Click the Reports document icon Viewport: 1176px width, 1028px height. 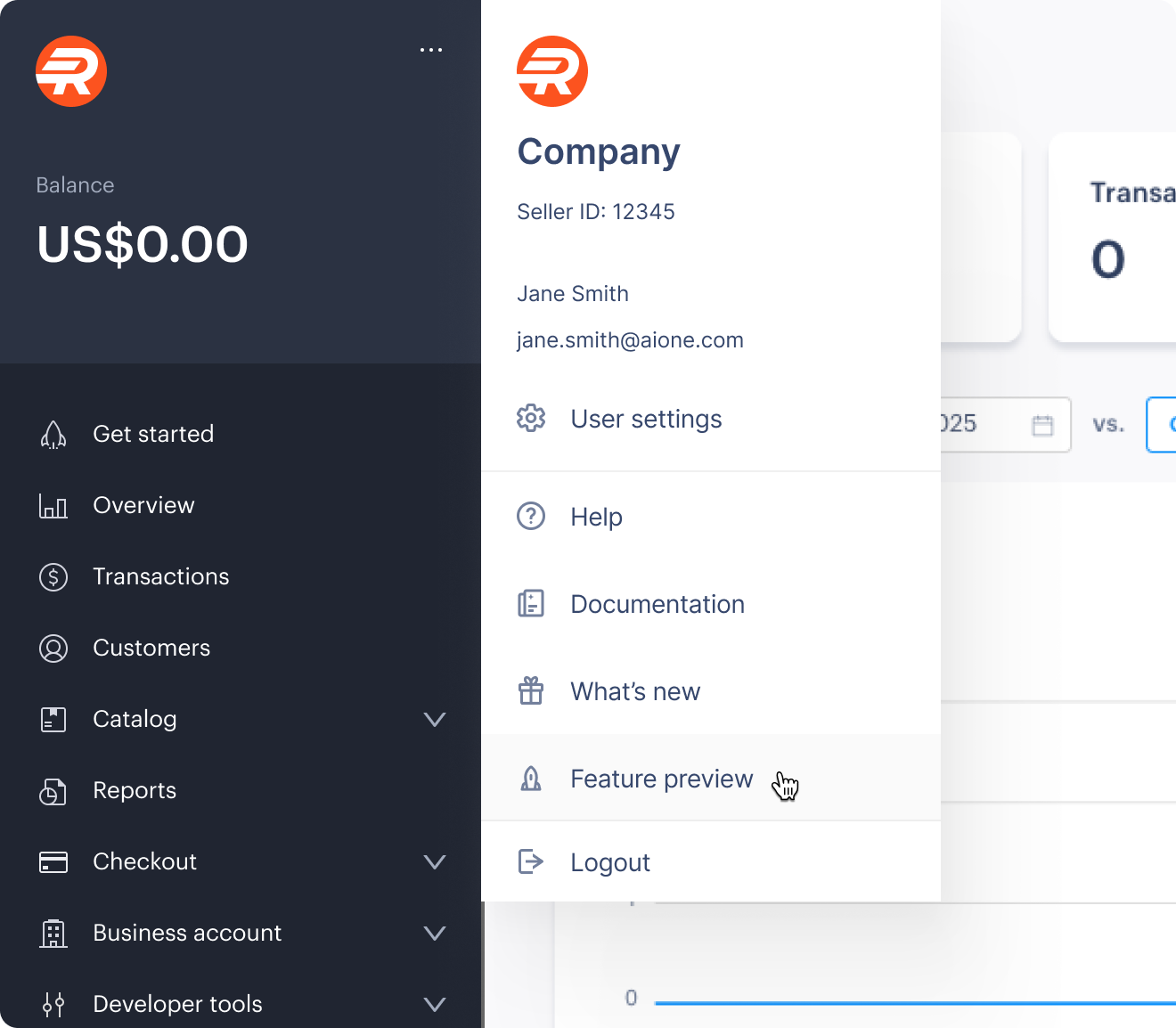[x=53, y=791]
